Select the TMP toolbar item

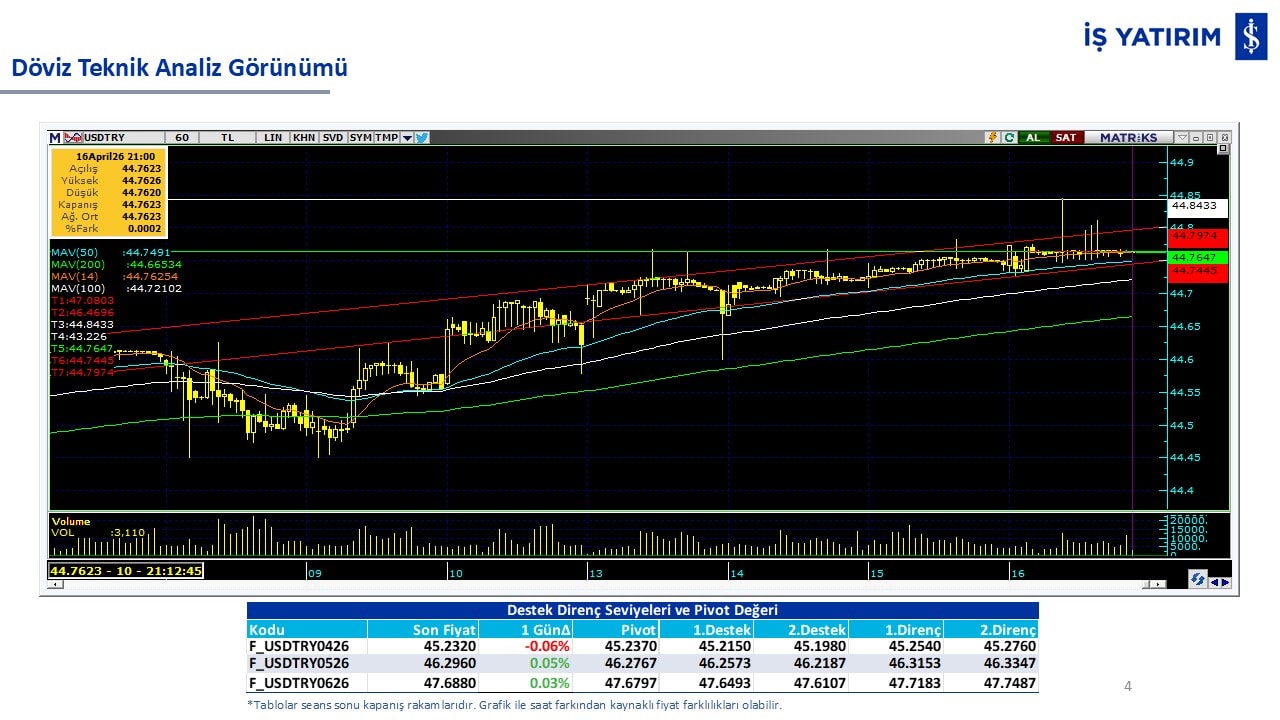click(386, 138)
